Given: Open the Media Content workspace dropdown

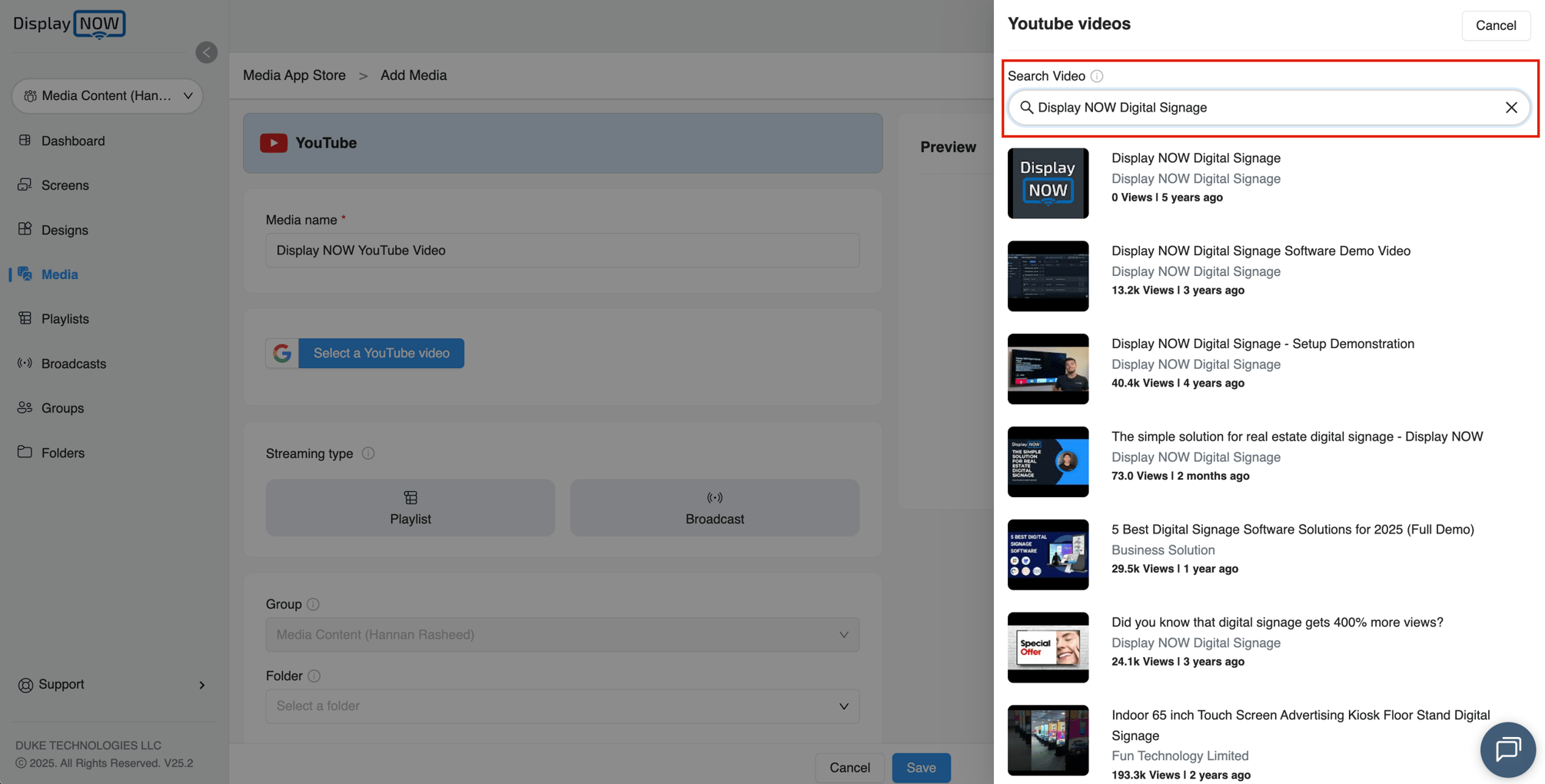Looking at the screenshot, I should point(108,95).
